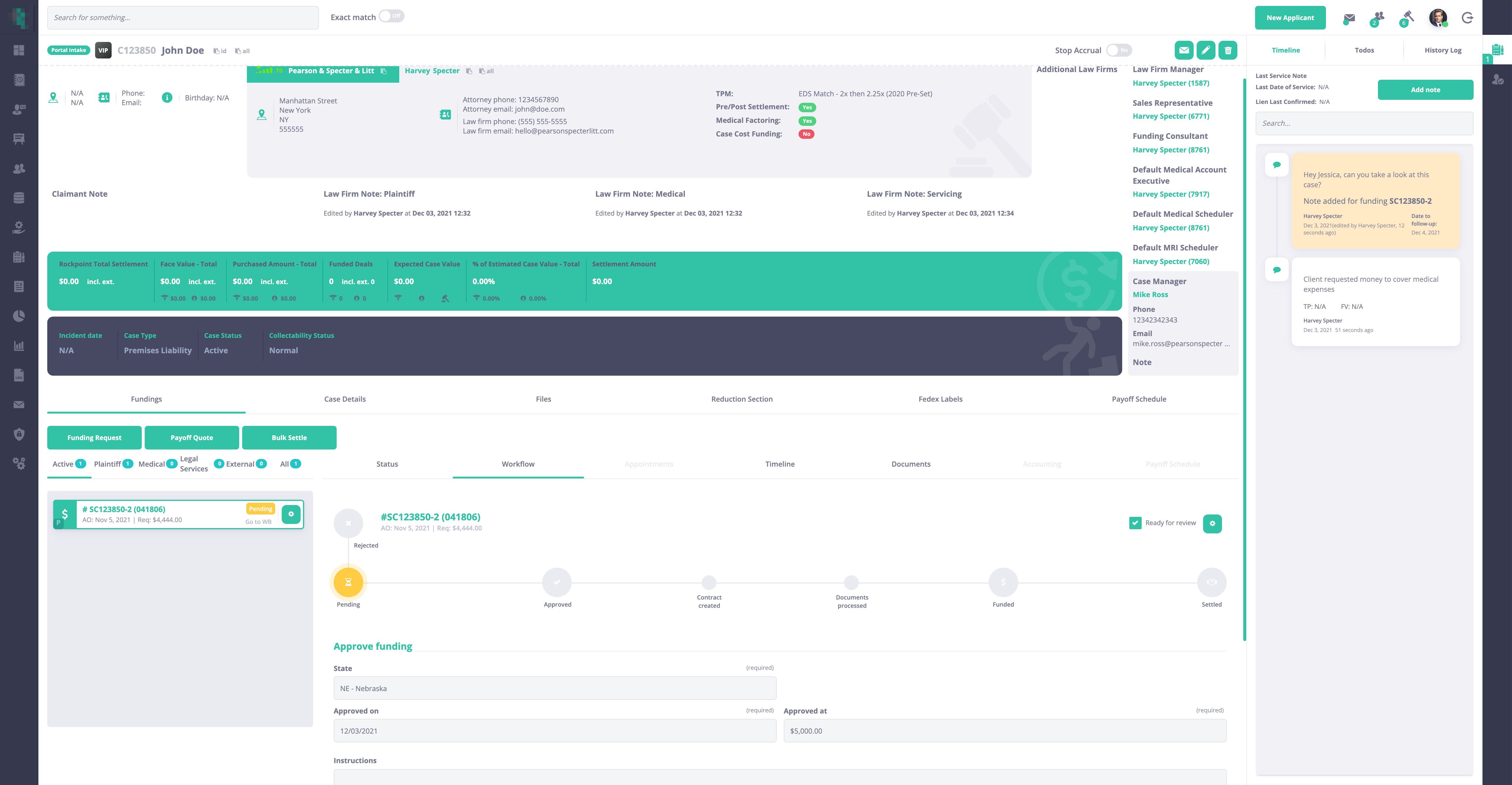Open the green edit pencil for case C123850
Image resolution: width=1512 pixels, height=785 pixels.
pyautogui.click(x=1205, y=50)
